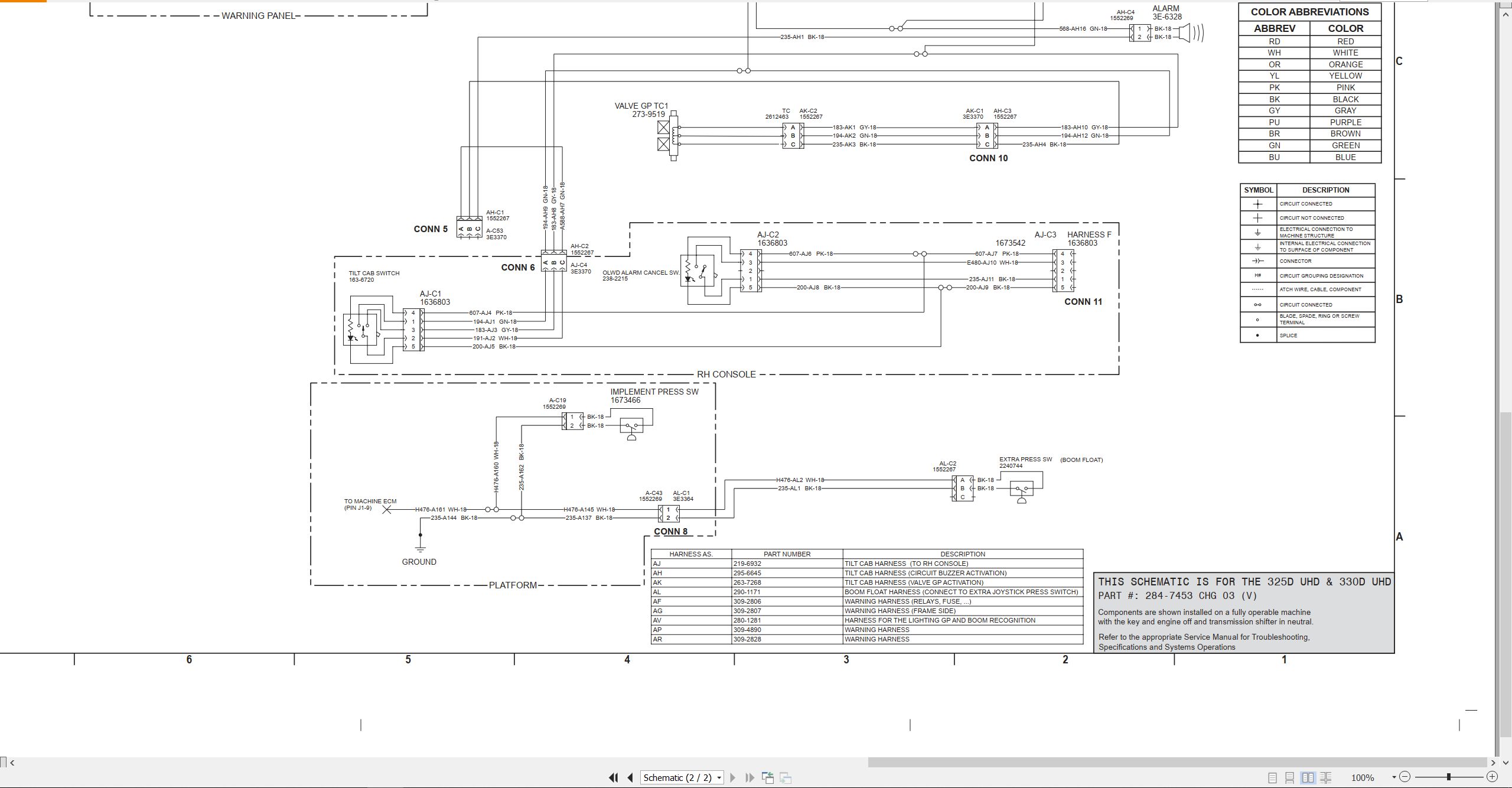
Task: Click the alarm speaker symbol
Action: (x=1191, y=32)
